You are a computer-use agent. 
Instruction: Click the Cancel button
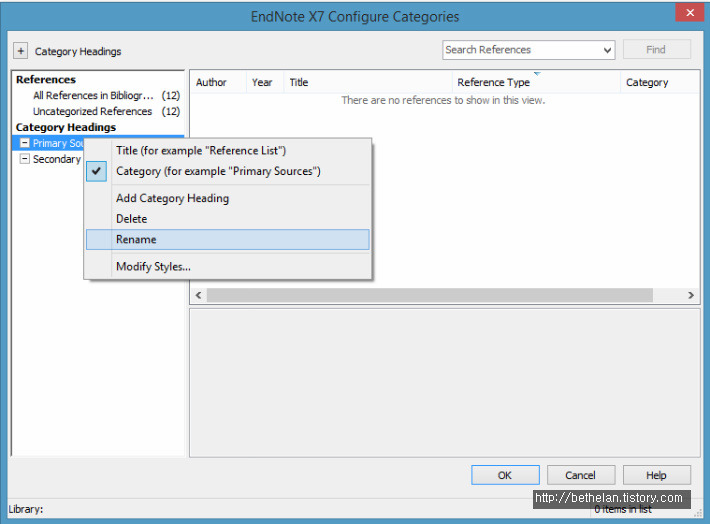[581, 475]
